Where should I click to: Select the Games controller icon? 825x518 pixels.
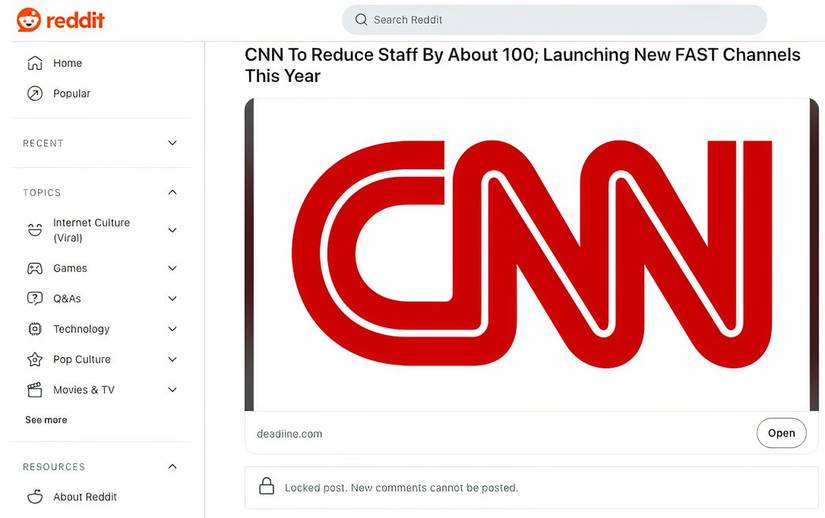[35, 268]
